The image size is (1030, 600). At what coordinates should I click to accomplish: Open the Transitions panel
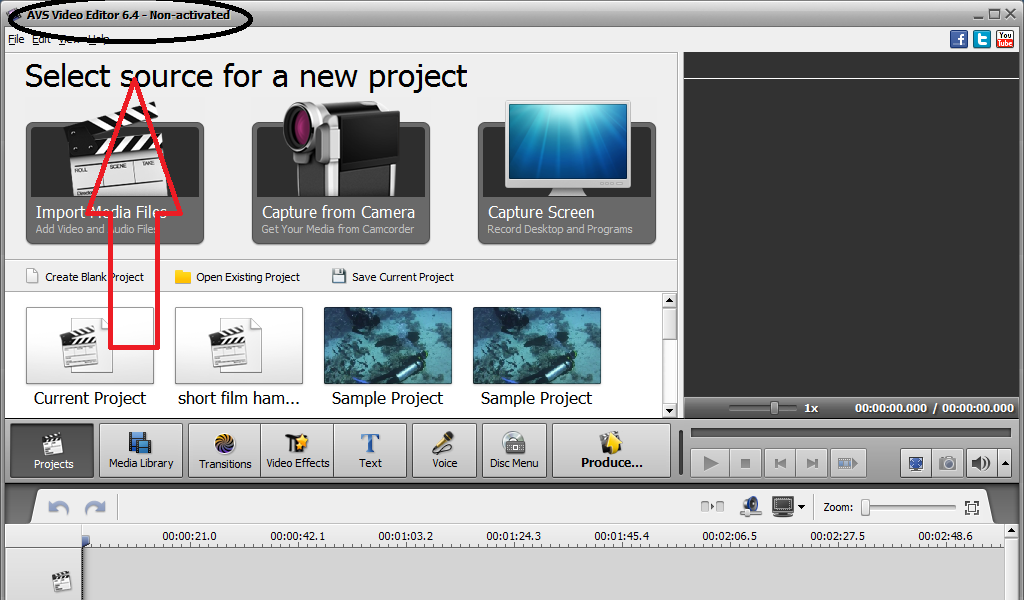tap(225, 451)
